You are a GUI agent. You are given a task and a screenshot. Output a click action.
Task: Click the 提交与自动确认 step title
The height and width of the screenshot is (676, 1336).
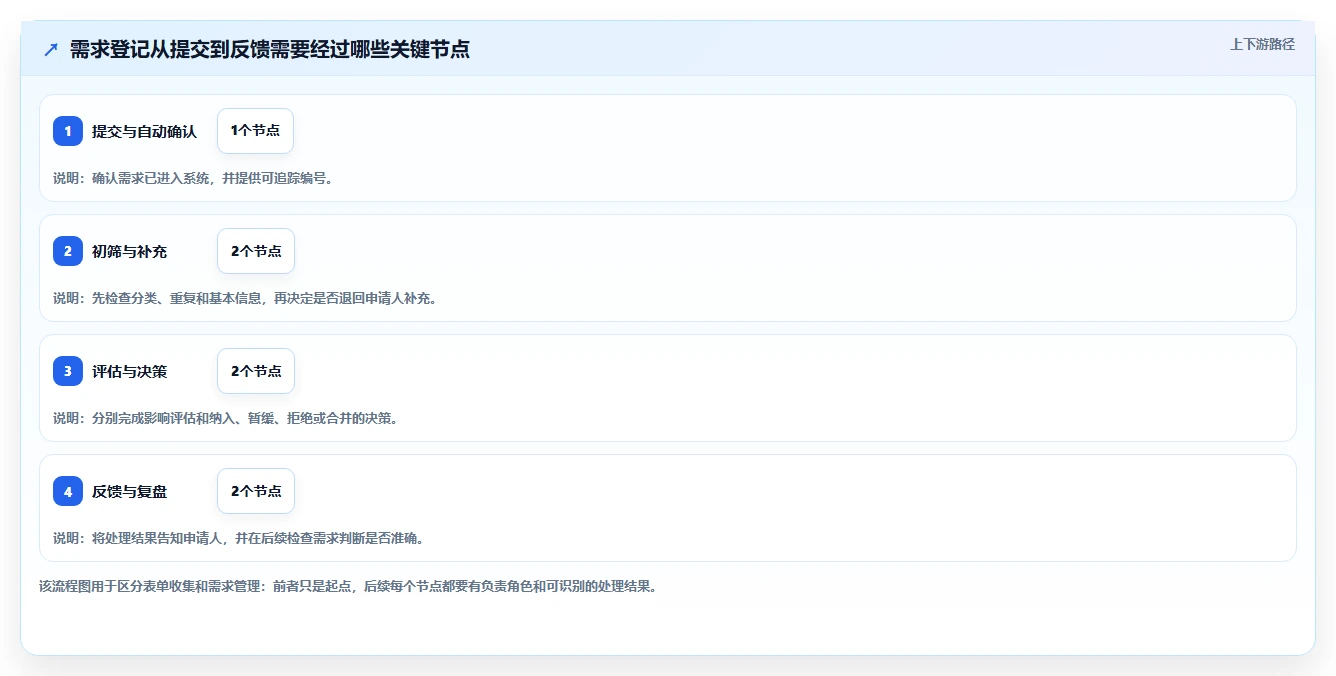click(144, 131)
